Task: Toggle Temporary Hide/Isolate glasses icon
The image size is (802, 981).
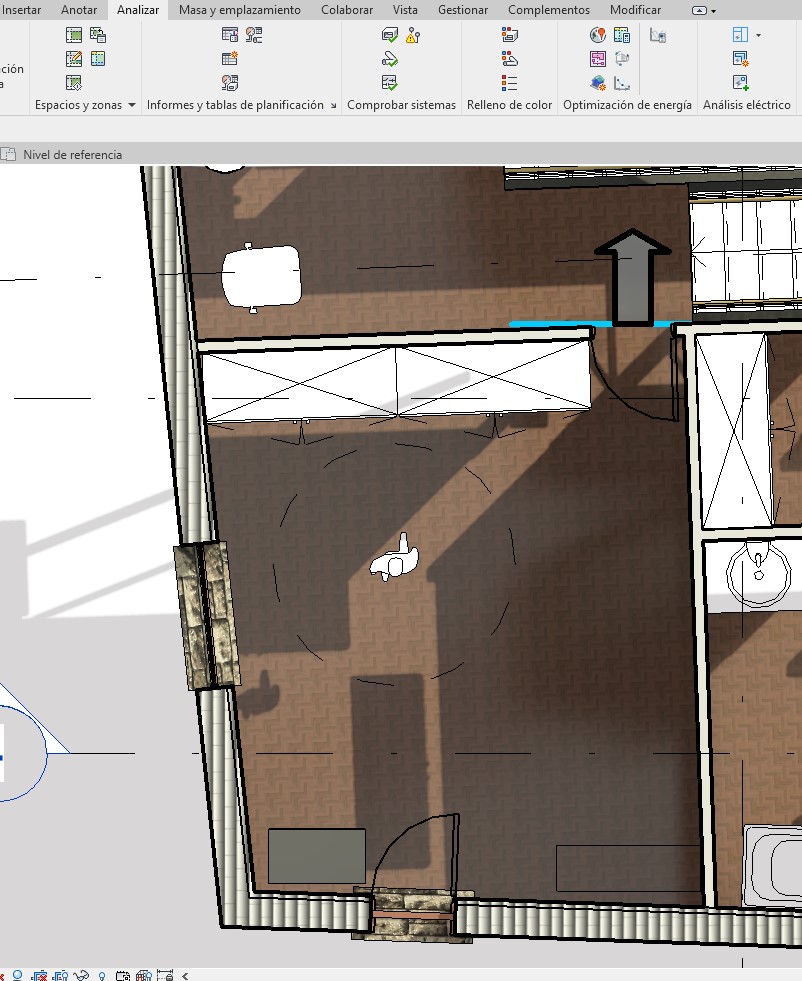Action: (82, 975)
